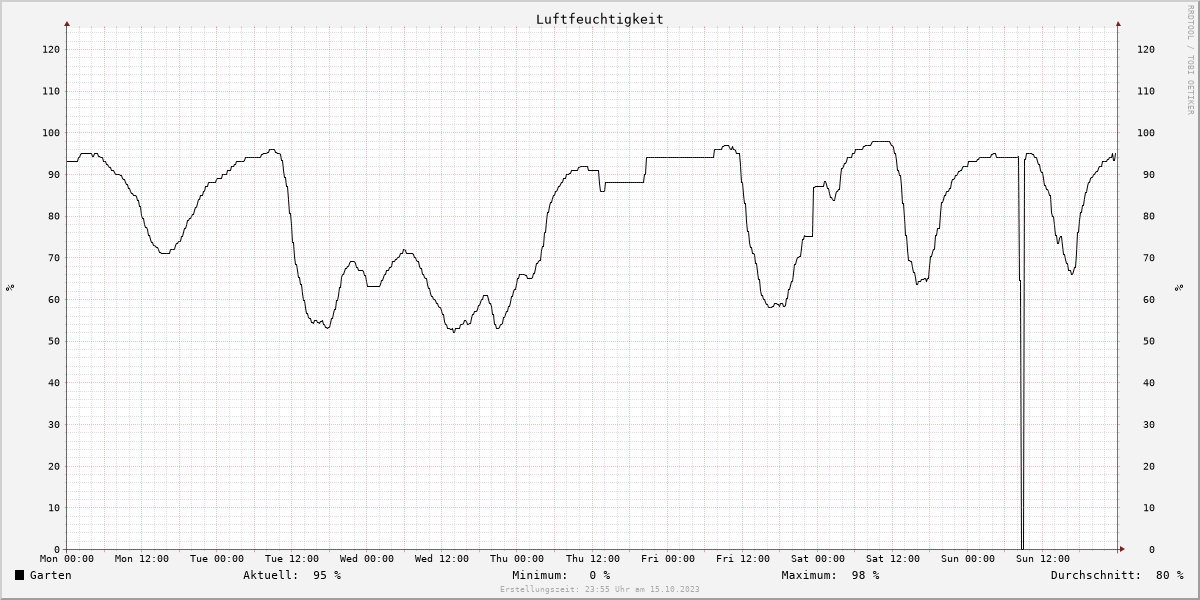Image resolution: width=1200 pixels, height=600 pixels.
Task: Click the "Aktuell: 95 %" value
Action: click(292, 575)
